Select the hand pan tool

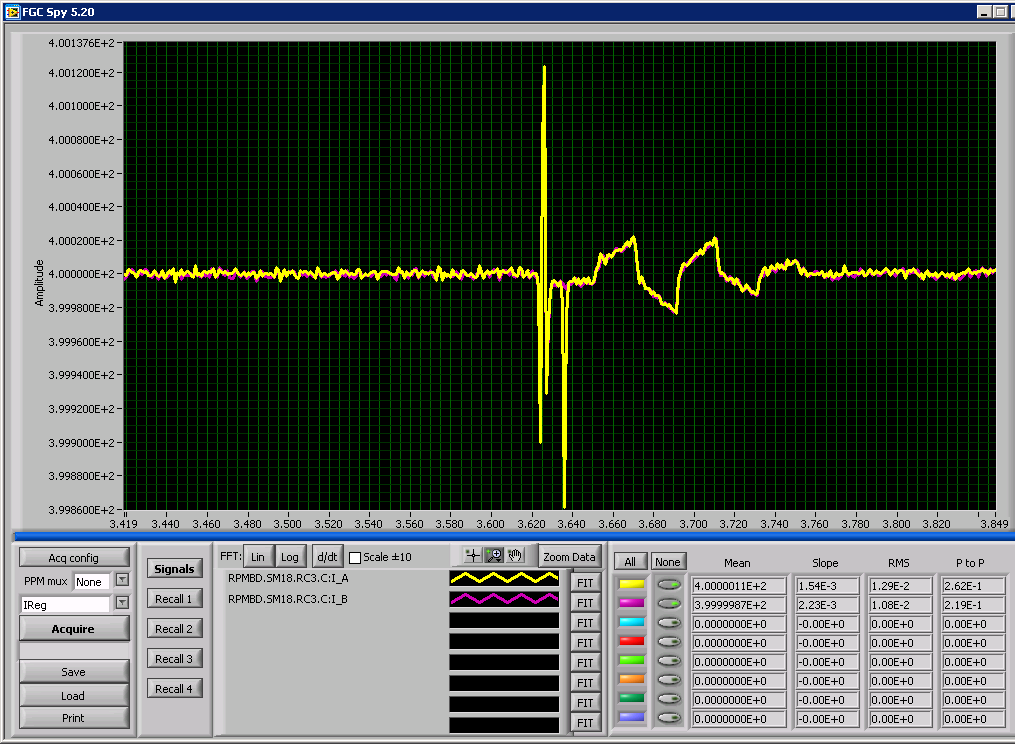coord(515,556)
